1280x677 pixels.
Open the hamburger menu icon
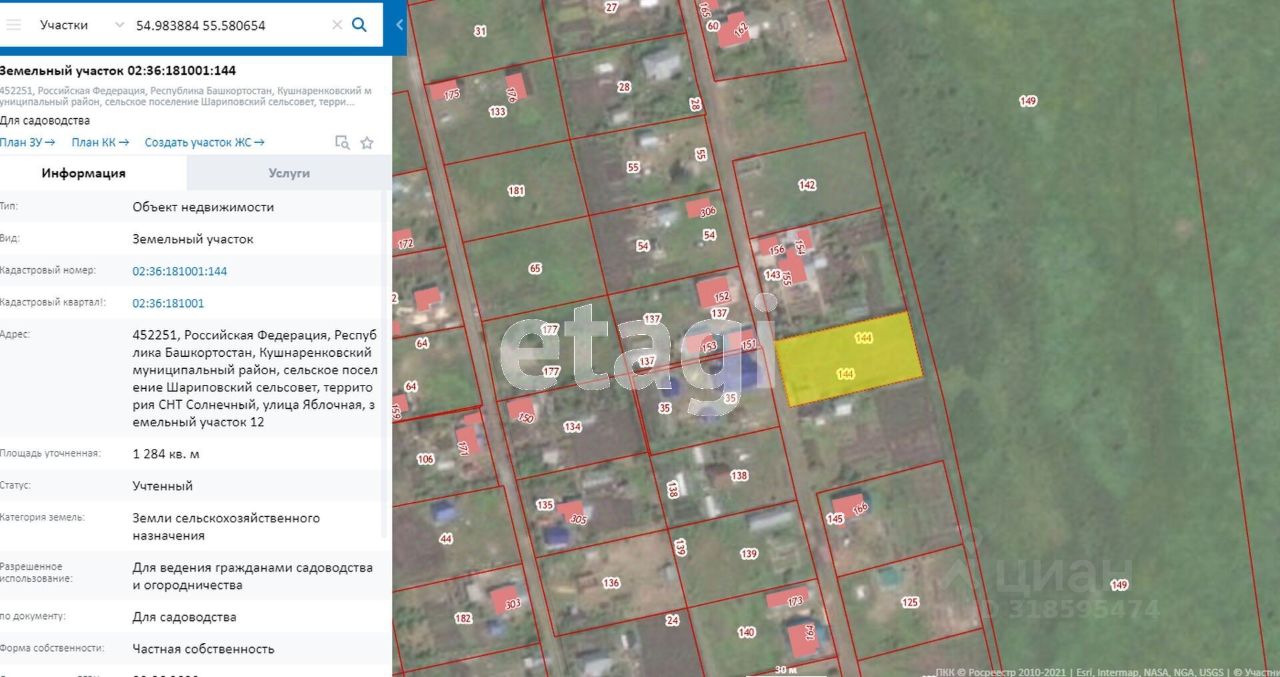click(x=14, y=25)
